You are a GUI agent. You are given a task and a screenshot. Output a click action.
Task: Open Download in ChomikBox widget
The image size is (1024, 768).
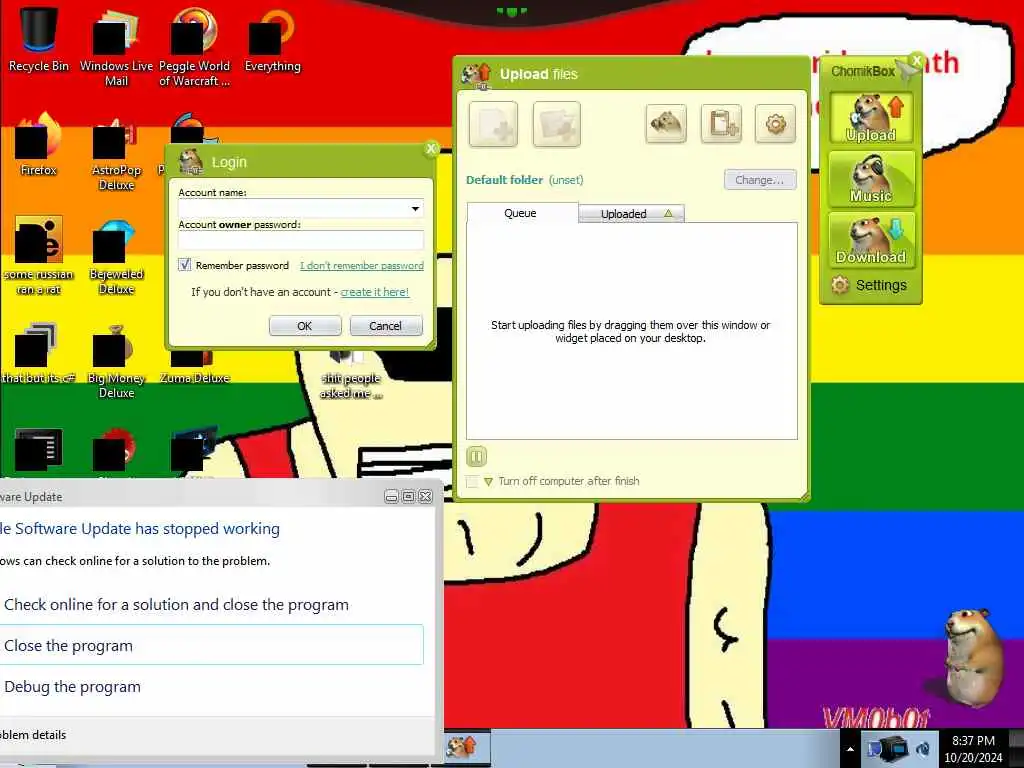coord(871,240)
